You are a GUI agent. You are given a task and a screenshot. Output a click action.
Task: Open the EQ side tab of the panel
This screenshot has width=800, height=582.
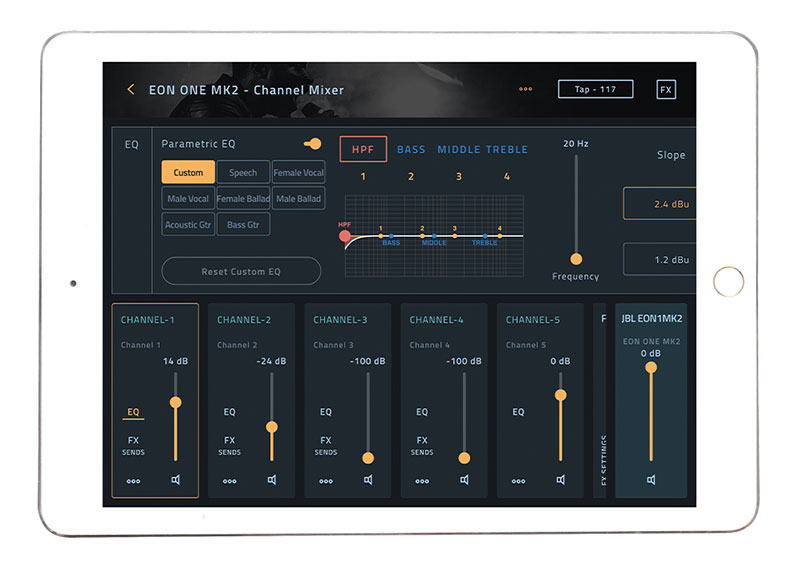[132, 144]
